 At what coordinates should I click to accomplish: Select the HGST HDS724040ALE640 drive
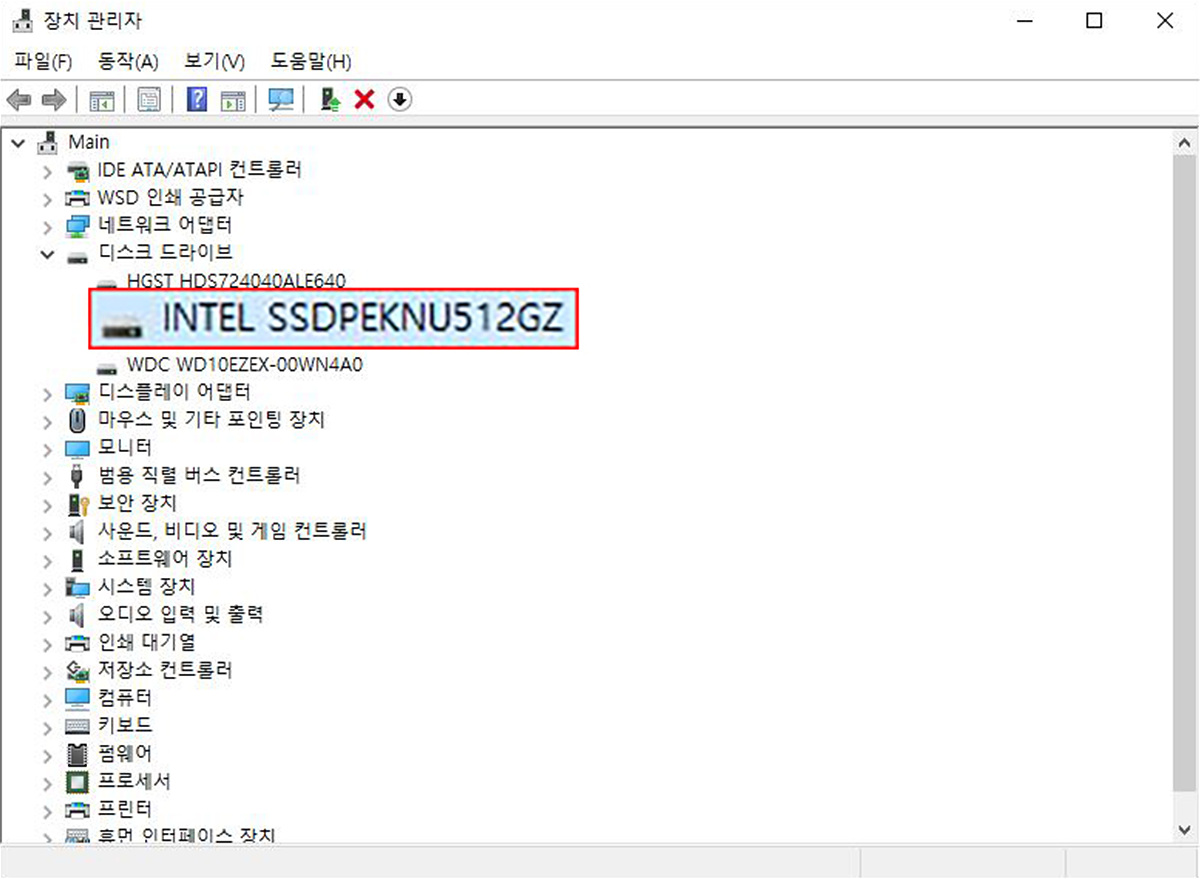click(237, 282)
